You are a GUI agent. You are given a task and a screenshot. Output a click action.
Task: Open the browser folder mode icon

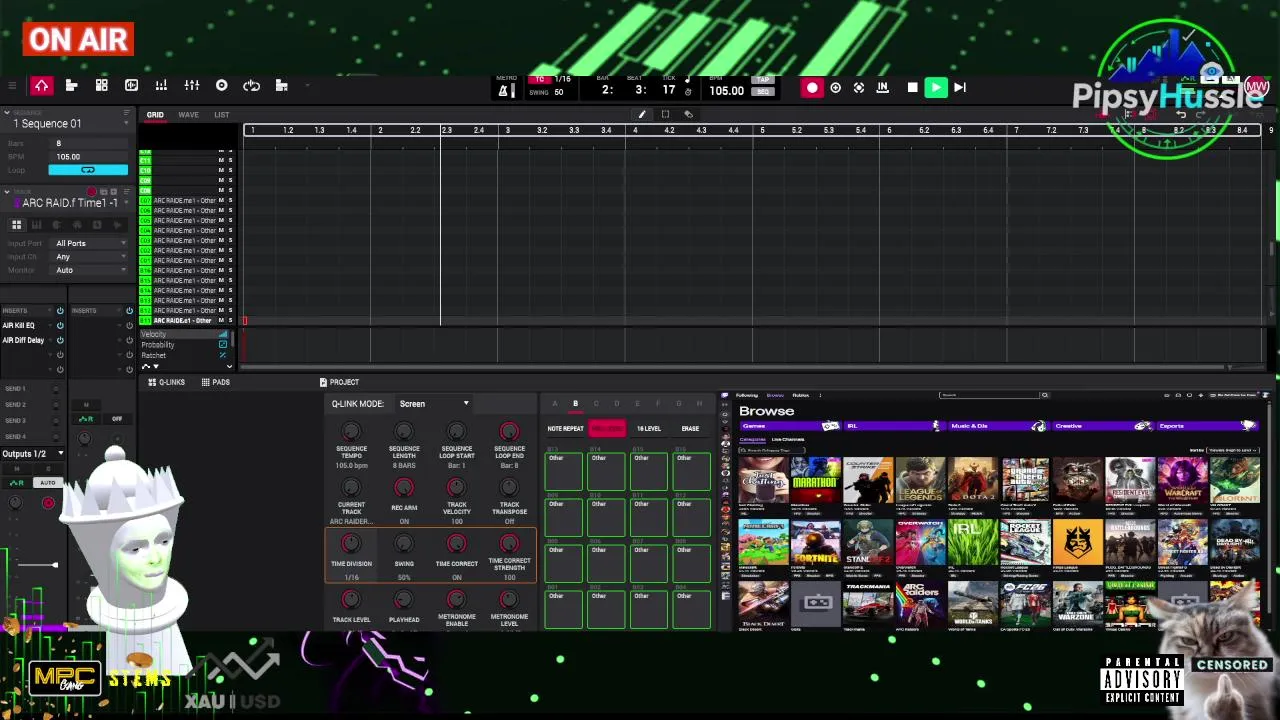[282, 86]
